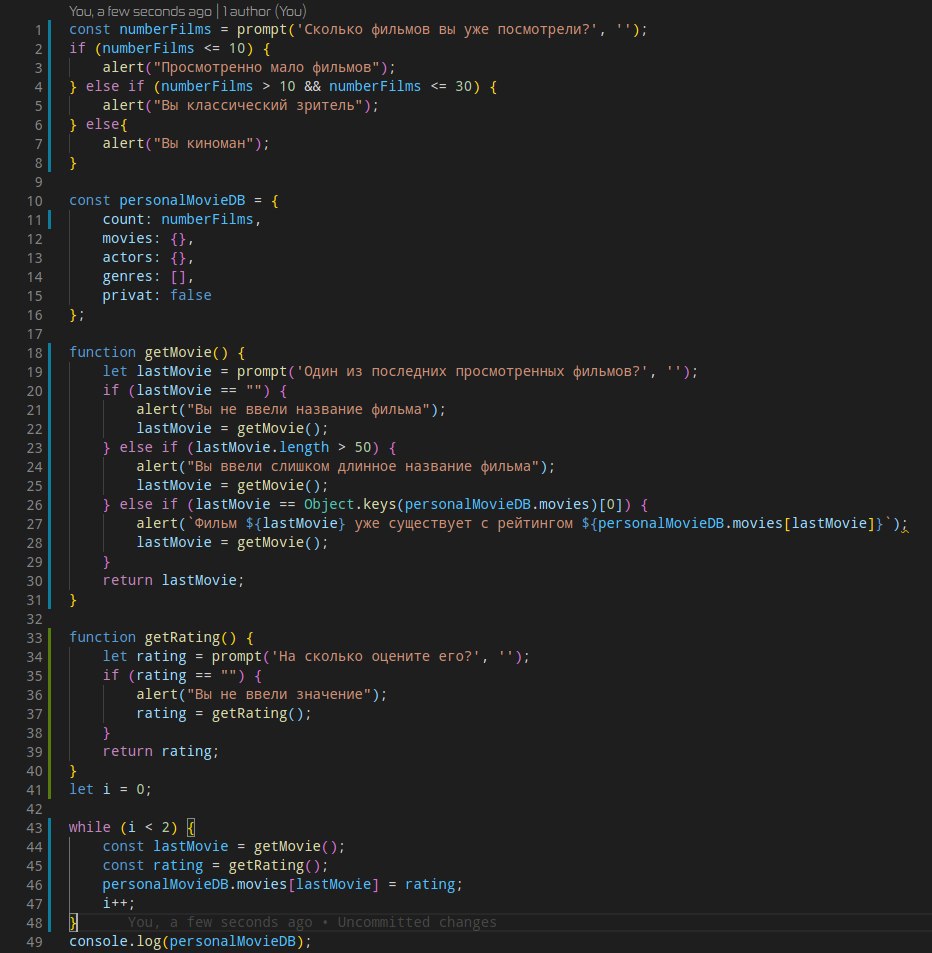Select line number 1 in the gutter

pyautogui.click(x=38, y=30)
